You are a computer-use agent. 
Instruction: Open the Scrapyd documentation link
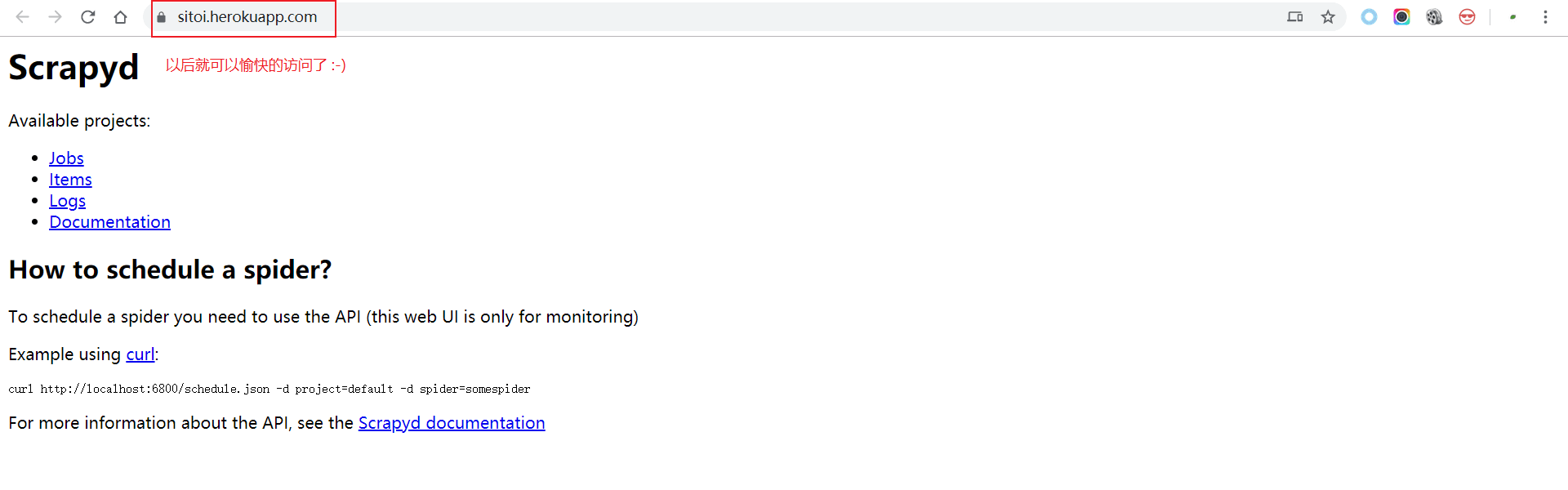[451, 423]
